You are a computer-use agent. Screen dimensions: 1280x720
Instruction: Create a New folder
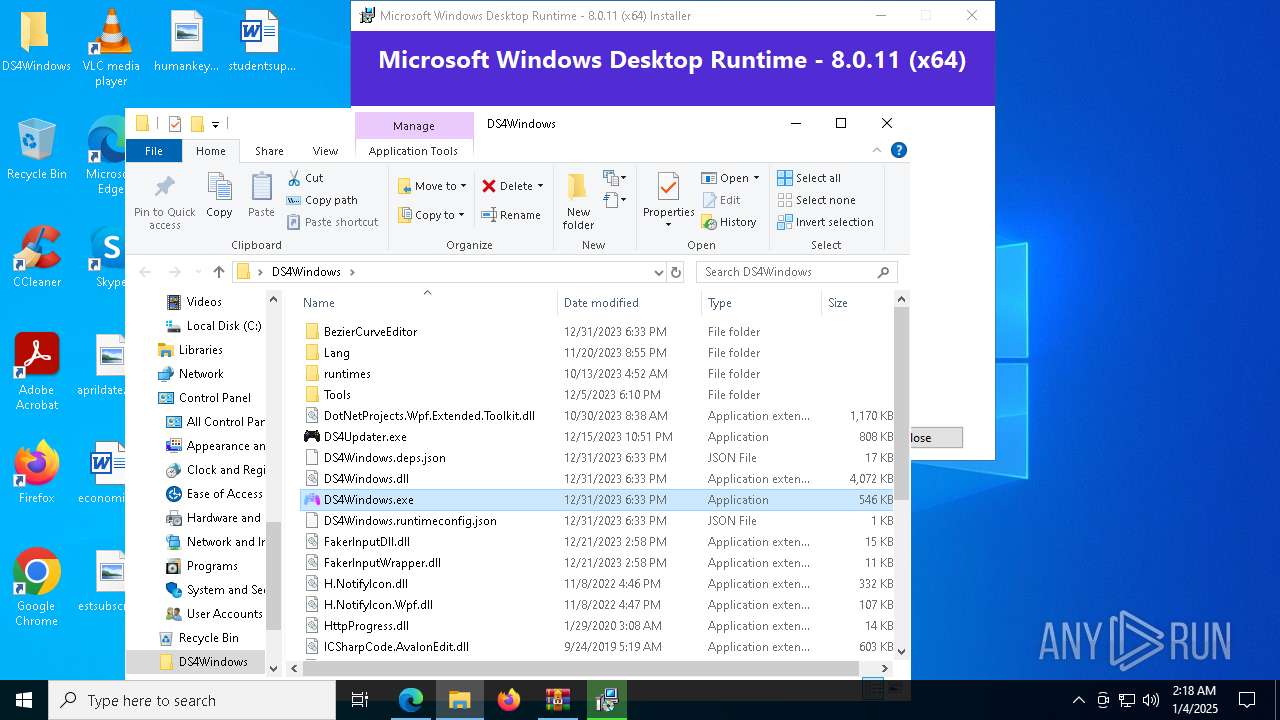click(x=578, y=201)
